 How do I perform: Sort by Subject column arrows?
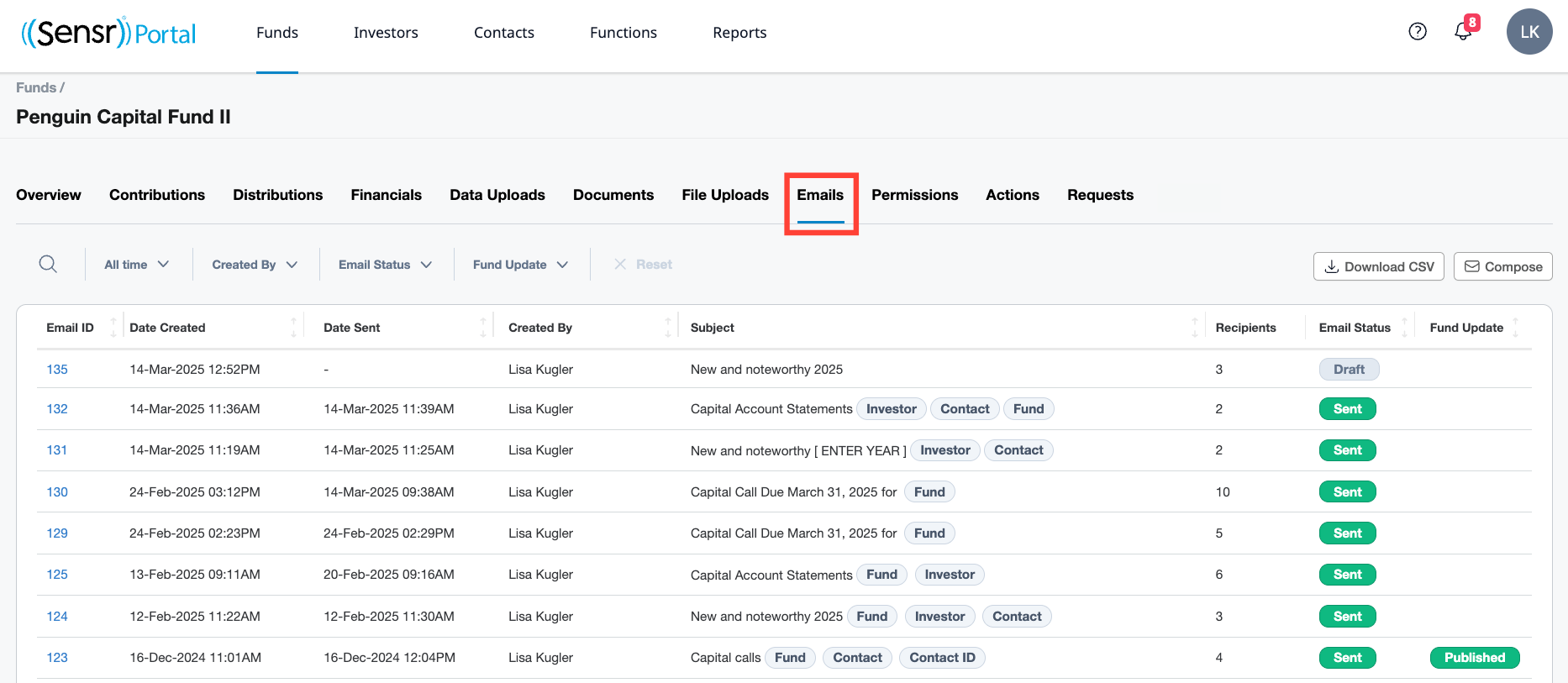[1195, 328]
